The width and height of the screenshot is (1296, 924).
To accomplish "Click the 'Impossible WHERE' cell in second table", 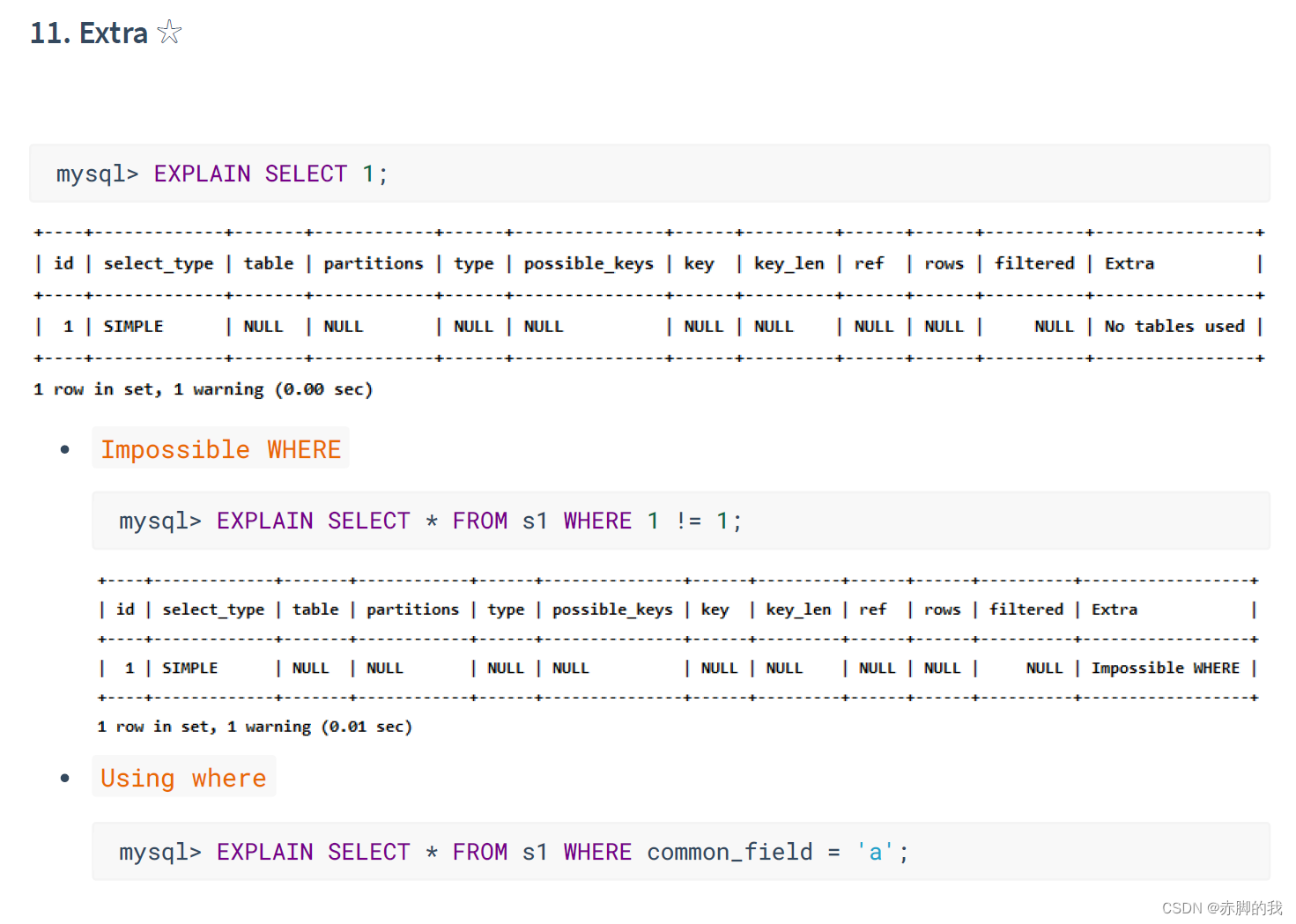I will [1165, 669].
